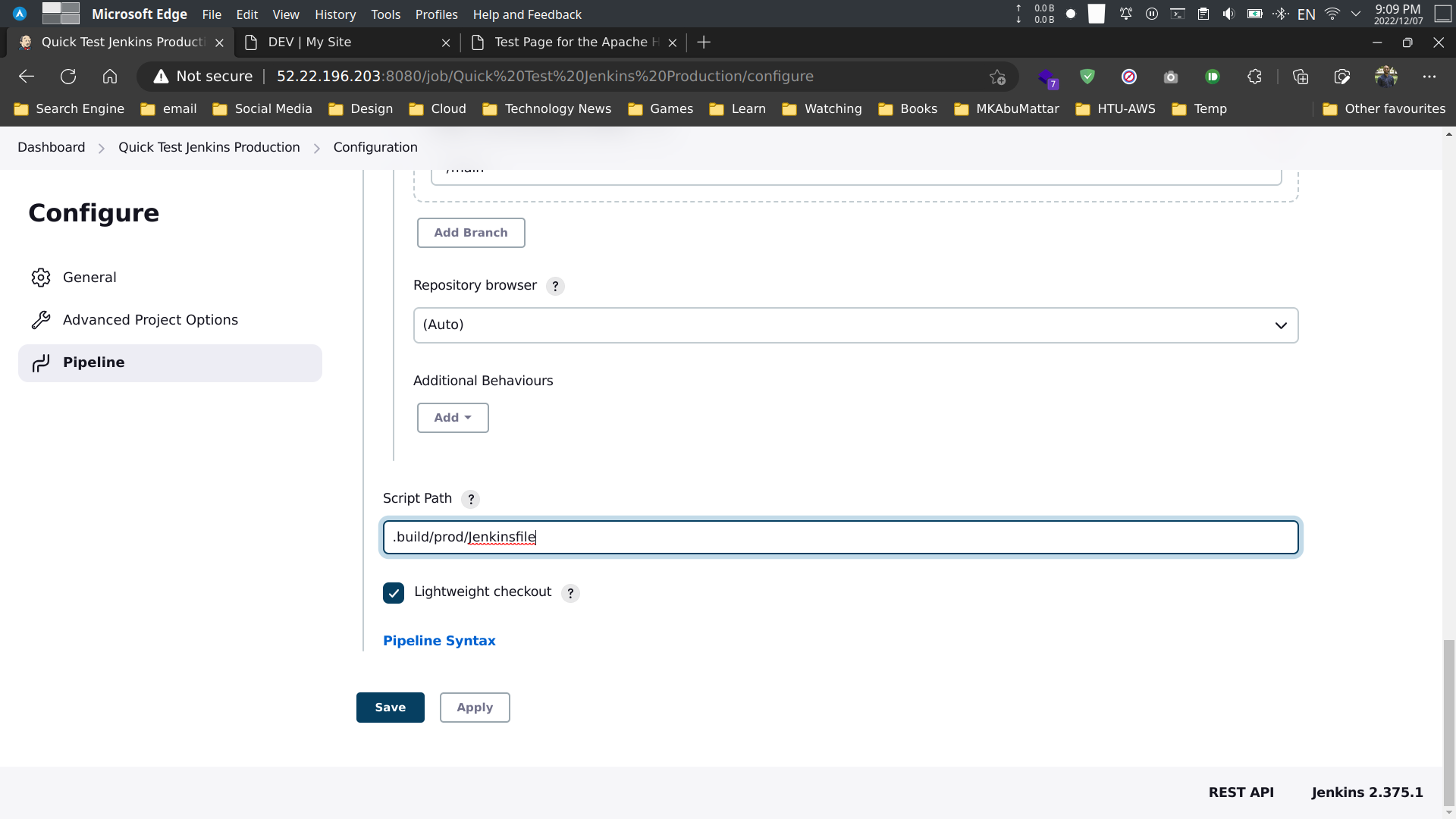Screen dimensions: 1456x819
Task: Open the History menu
Action: coord(334,14)
